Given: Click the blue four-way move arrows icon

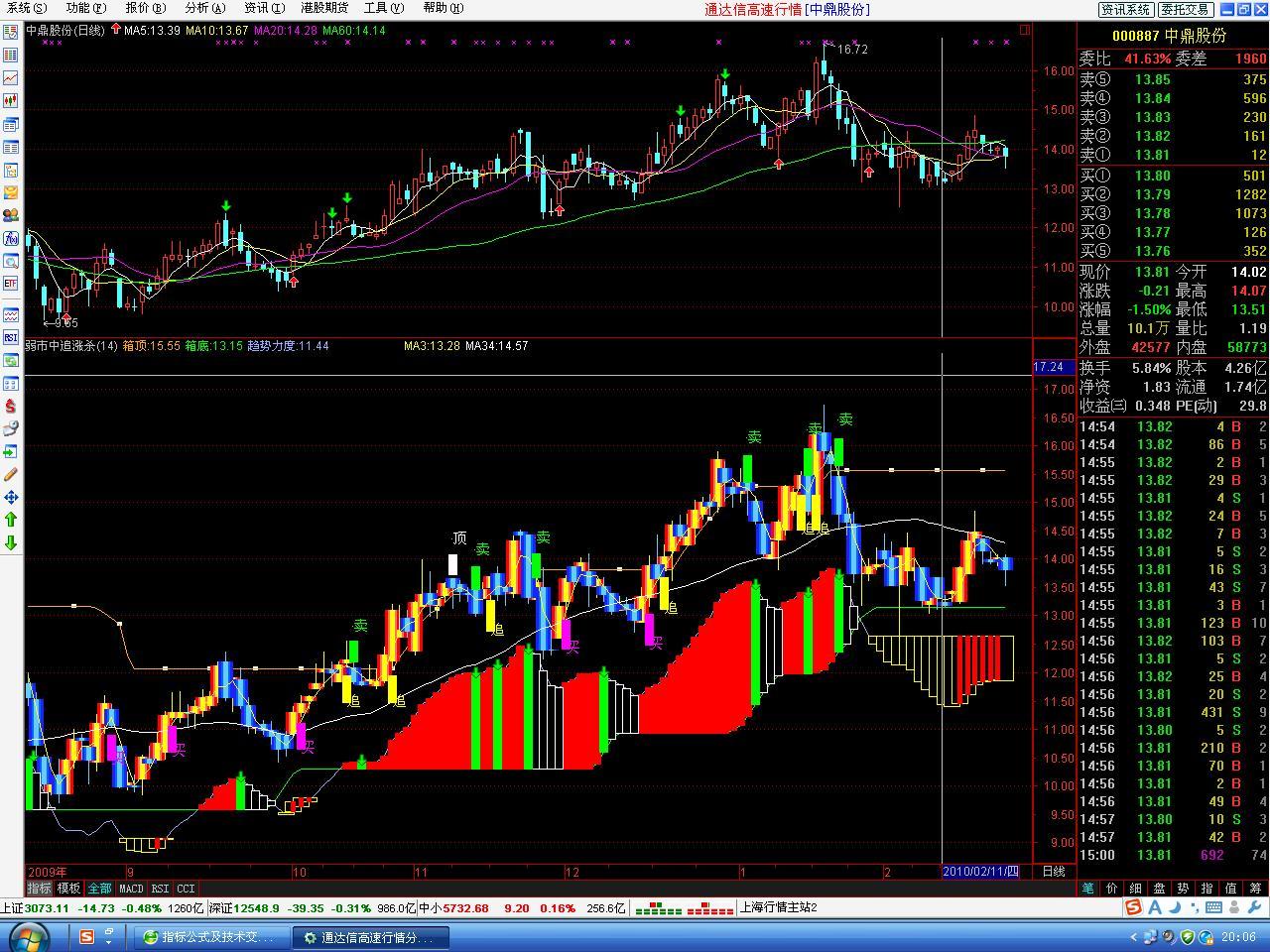Looking at the screenshot, I should pos(11,497).
